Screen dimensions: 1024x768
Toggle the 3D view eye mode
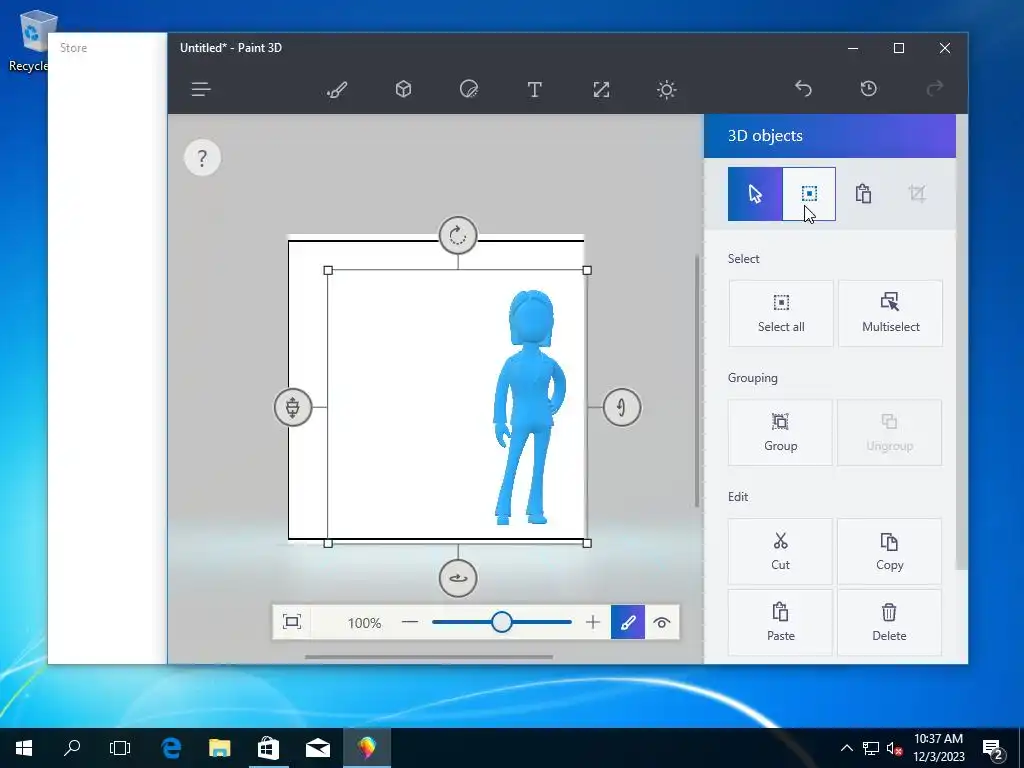(662, 622)
